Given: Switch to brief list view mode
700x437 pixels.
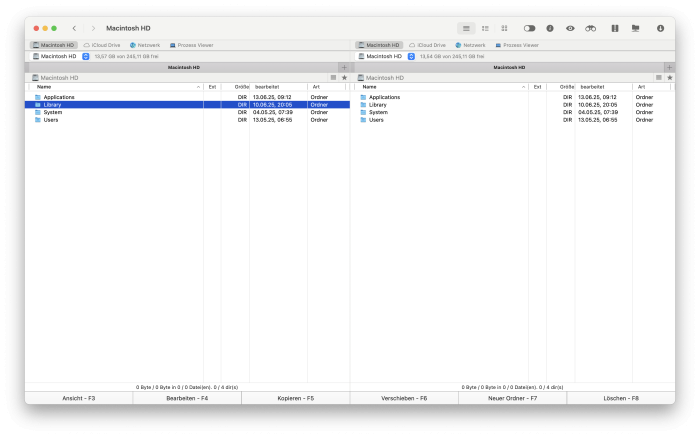Looking at the screenshot, I should point(485,29).
